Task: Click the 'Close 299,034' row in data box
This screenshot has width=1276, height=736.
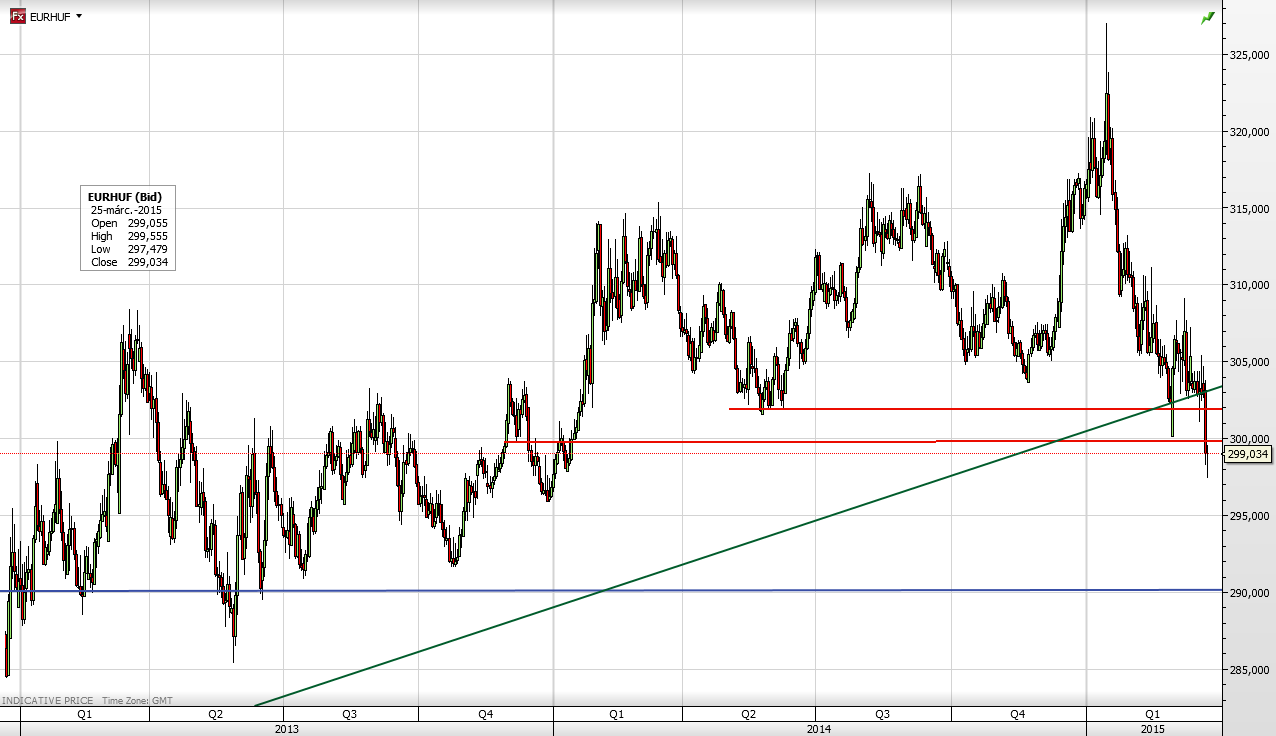Action: coord(129,262)
